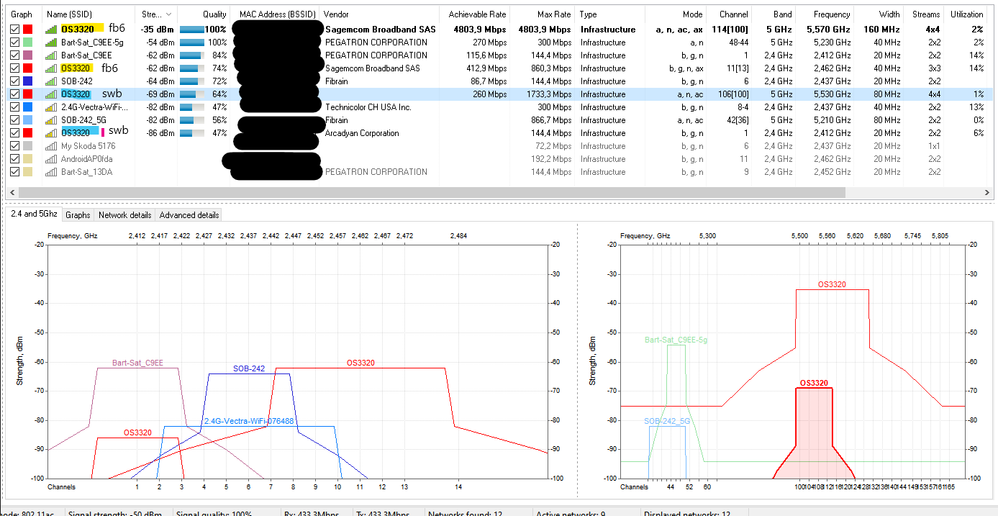Uncheck graph checkbox for Bart-Sat_C9EE-5g
The height and width of the screenshot is (516, 998).
(x=14, y=43)
